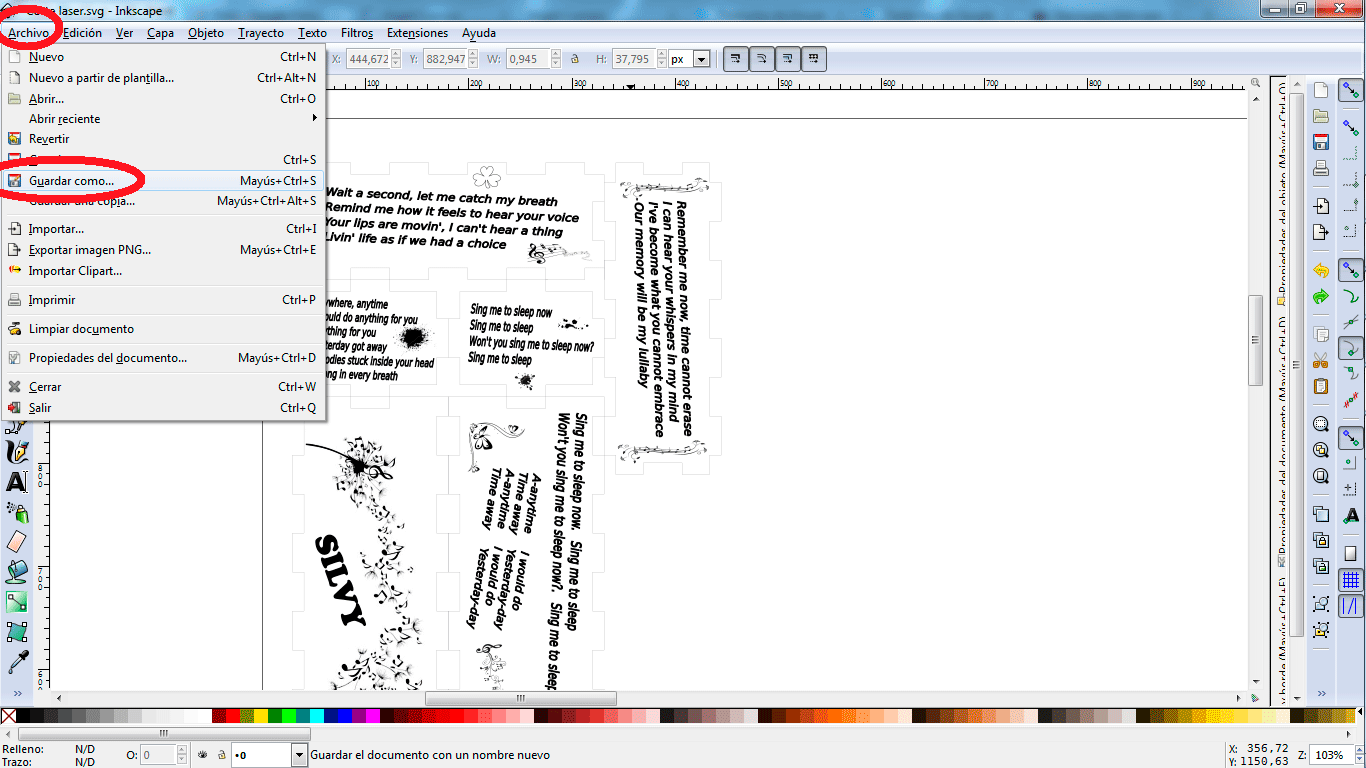The height and width of the screenshot is (768, 1366).
Task: Click the H height input field
Action: 633,59
